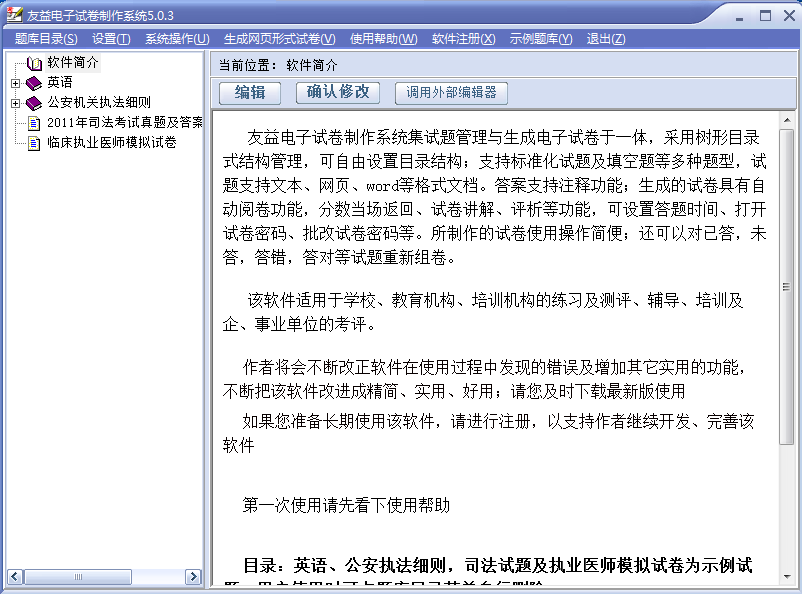Click the 英语 book icon in tree
This screenshot has width=802, height=594.
[x=34, y=83]
